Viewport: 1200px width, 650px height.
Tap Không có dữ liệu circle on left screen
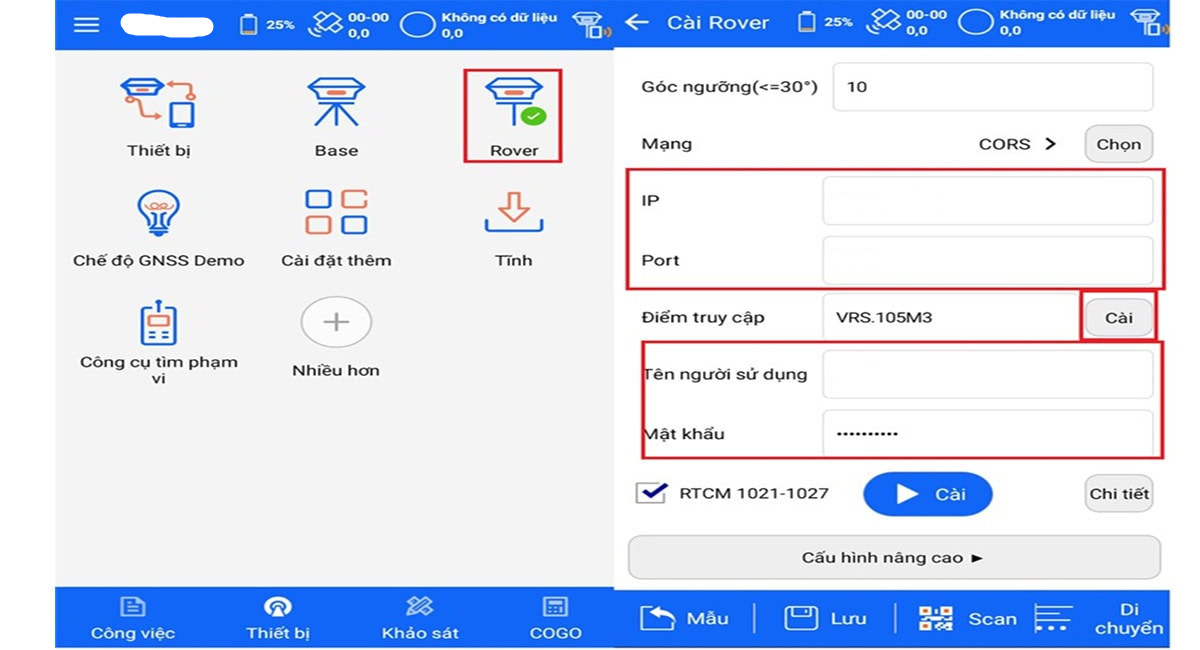click(418, 25)
